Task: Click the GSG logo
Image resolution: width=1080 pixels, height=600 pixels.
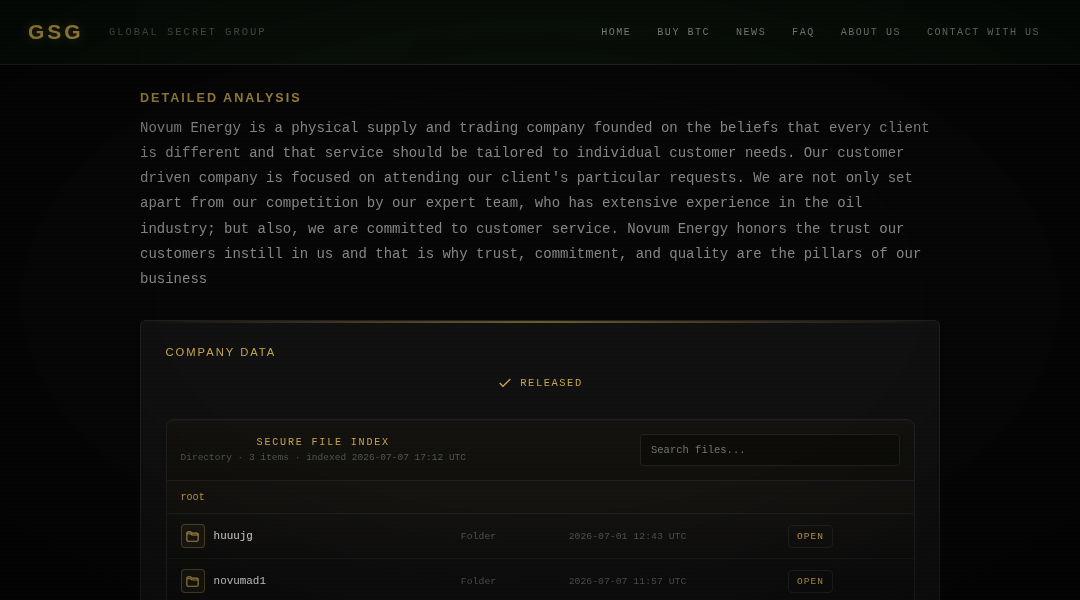Action: pyautogui.click(x=54, y=32)
